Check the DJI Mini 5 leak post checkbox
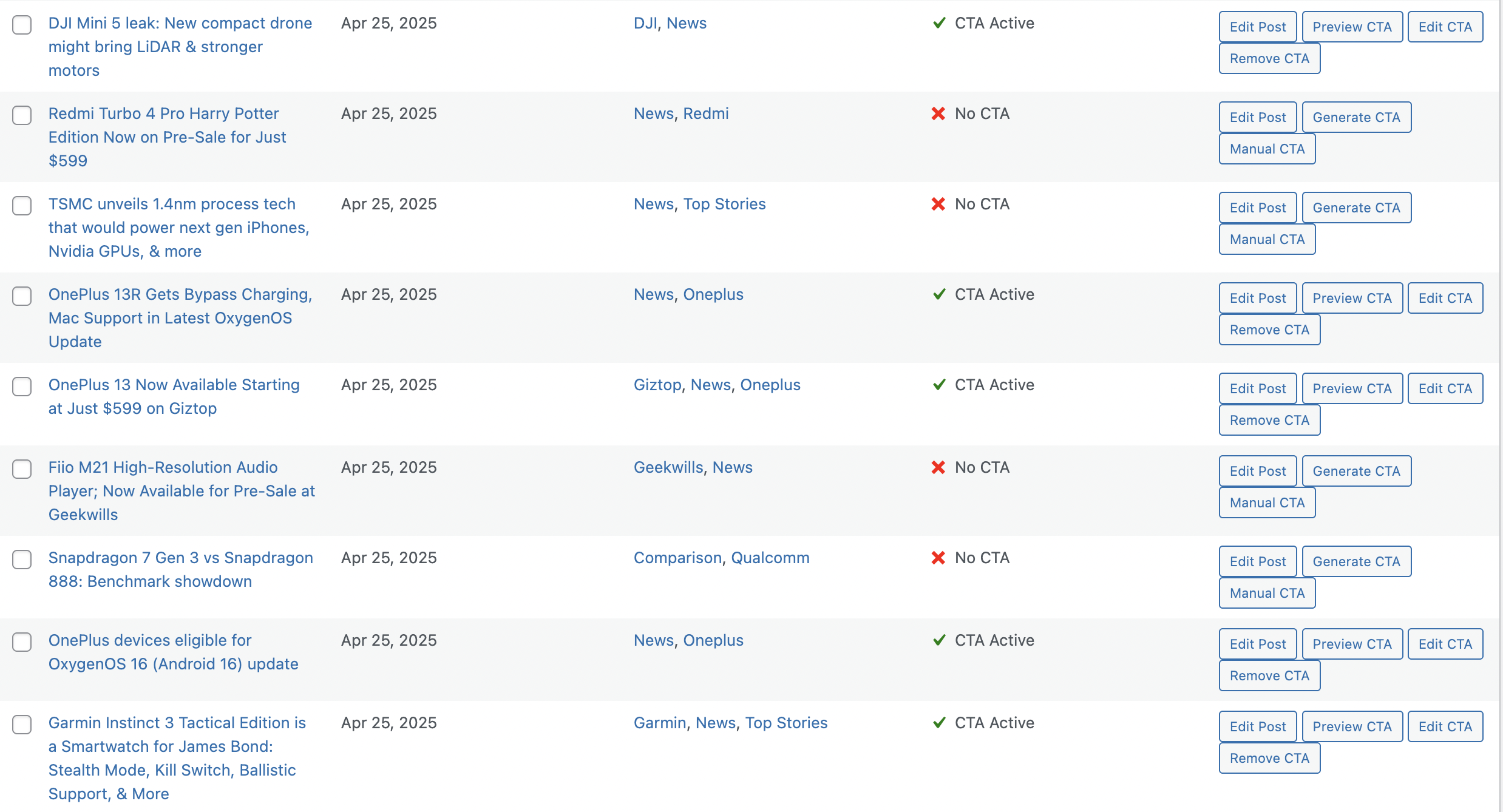 [x=22, y=25]
